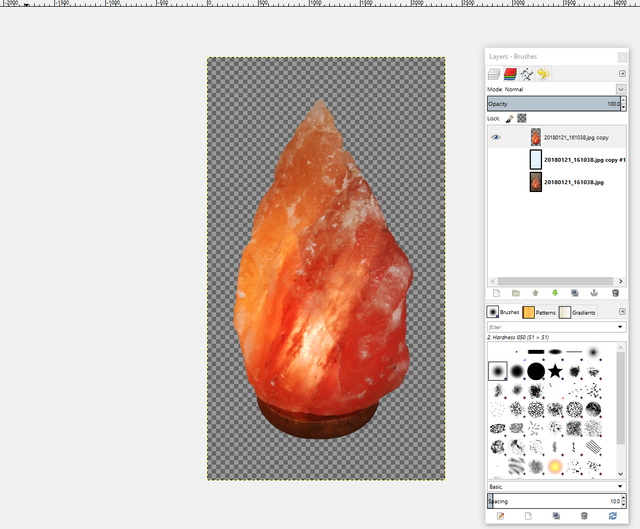Open the Channels tab with RGB stack icon
The height and width of the screenshot is (529, 640).
pos(510,74)
